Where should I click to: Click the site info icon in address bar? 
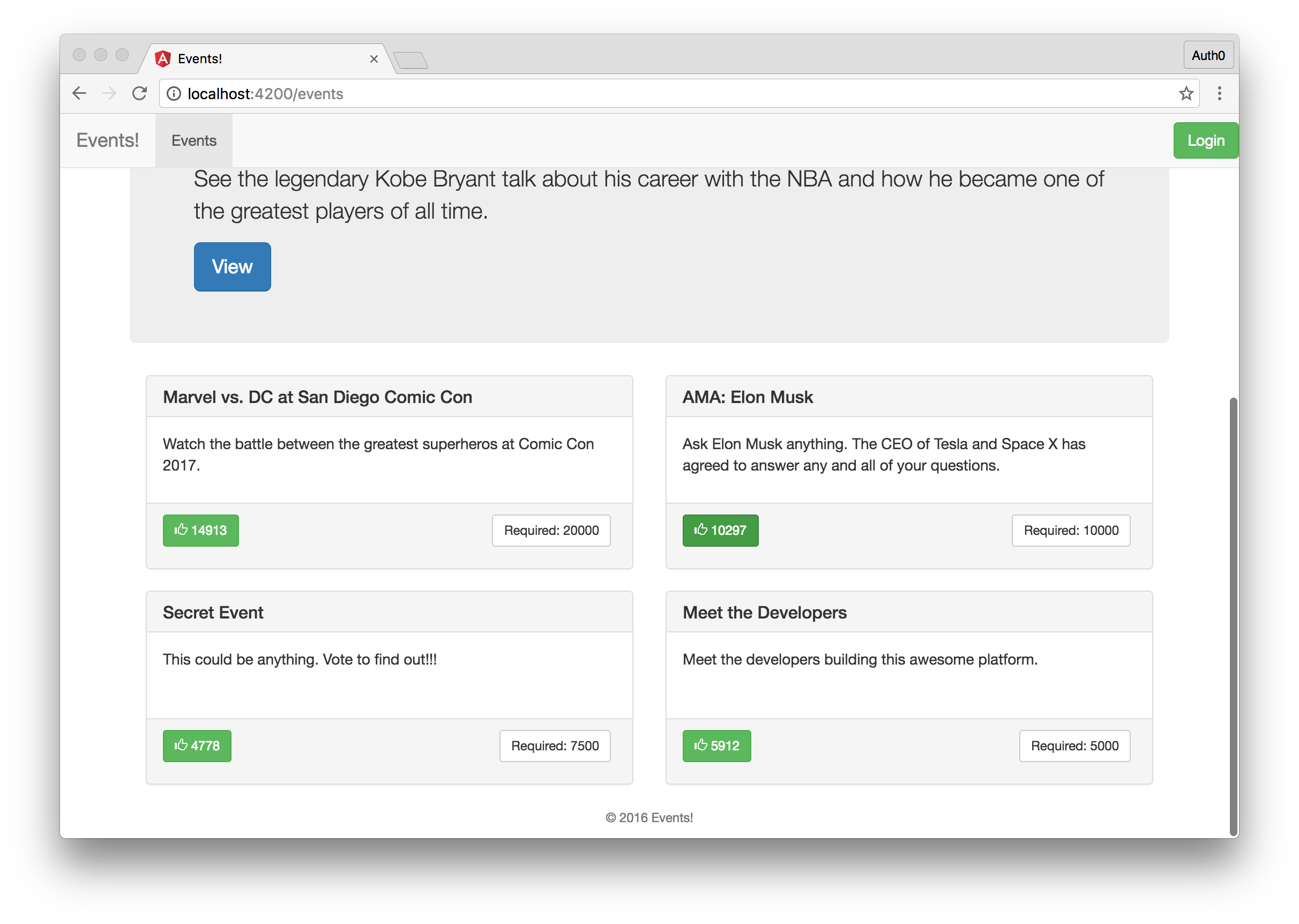coord(174,93)
